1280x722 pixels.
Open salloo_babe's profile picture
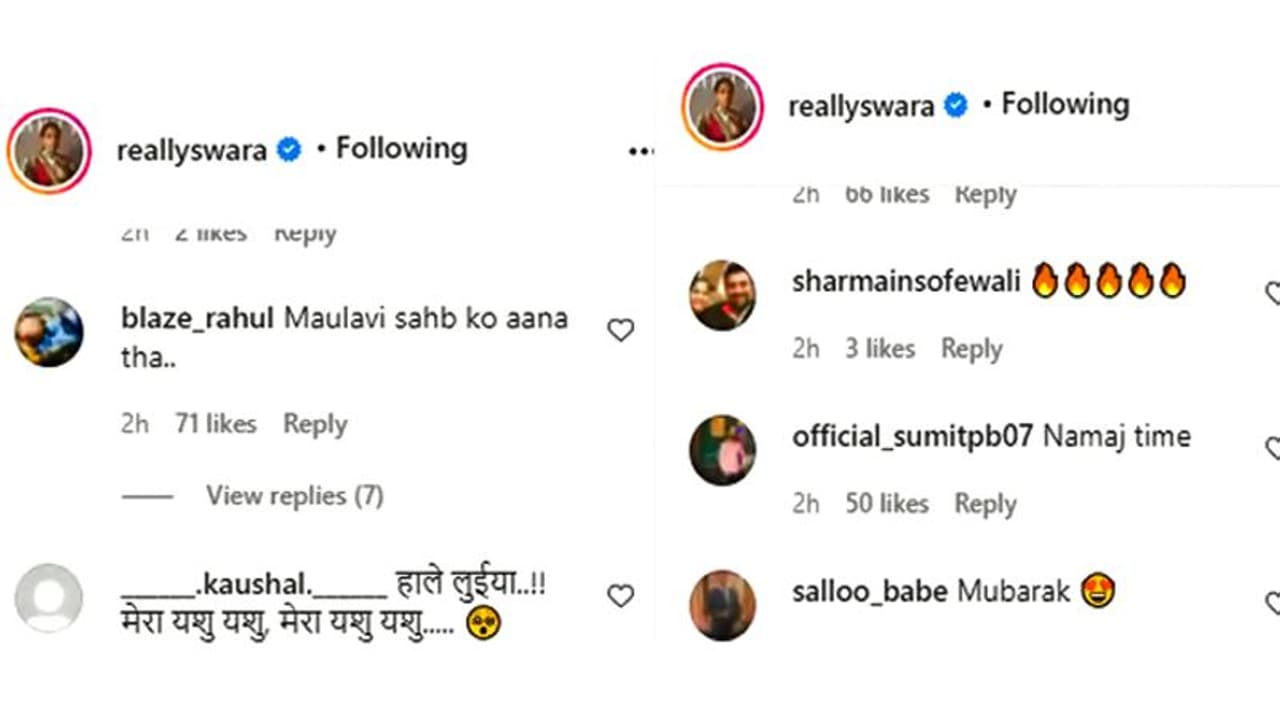click(723, 605)
